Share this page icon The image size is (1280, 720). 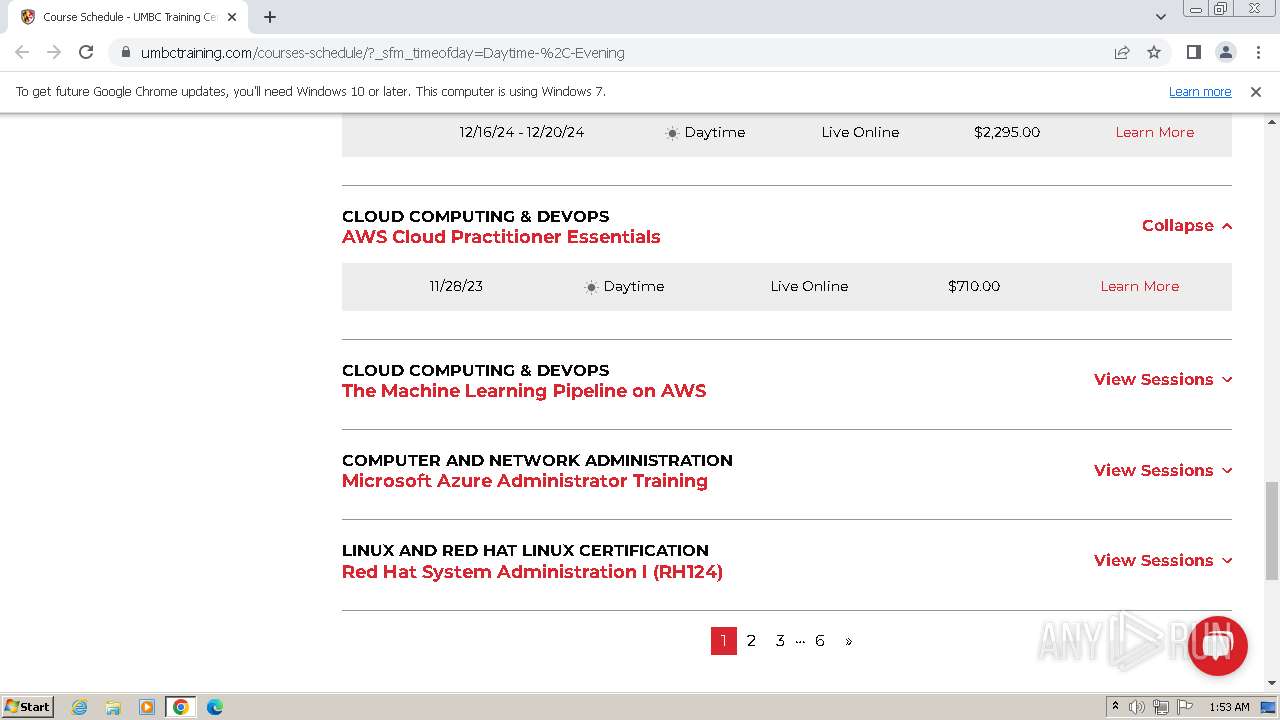pyautogui.click(x=1122, y=52)
